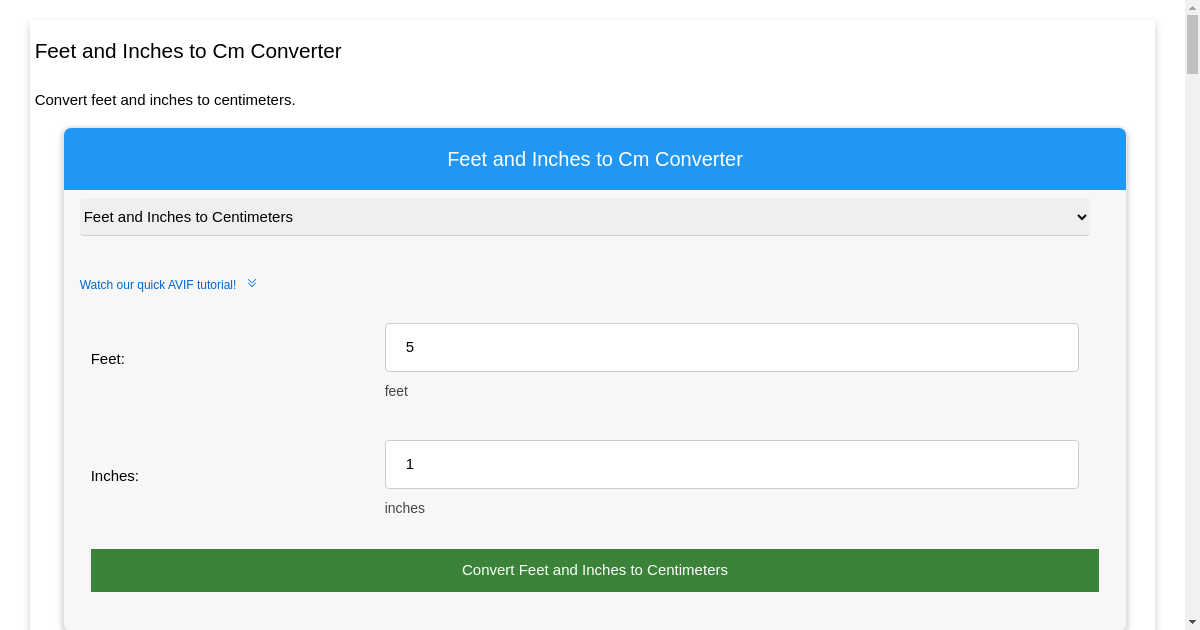This screenshot has width=1200, height=630.
Task: Click the page heading at the top
Action: (x=188, y=51)
